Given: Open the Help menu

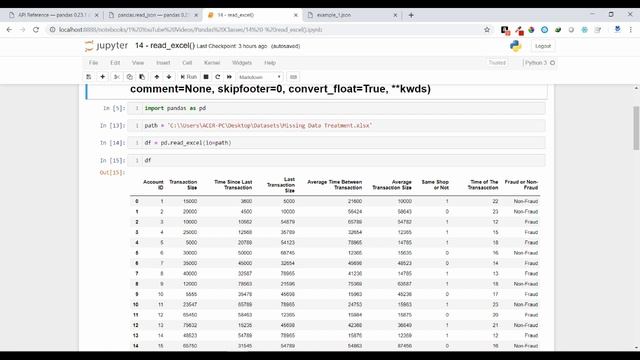Looking at the screenshot, I should pos(270,63).
